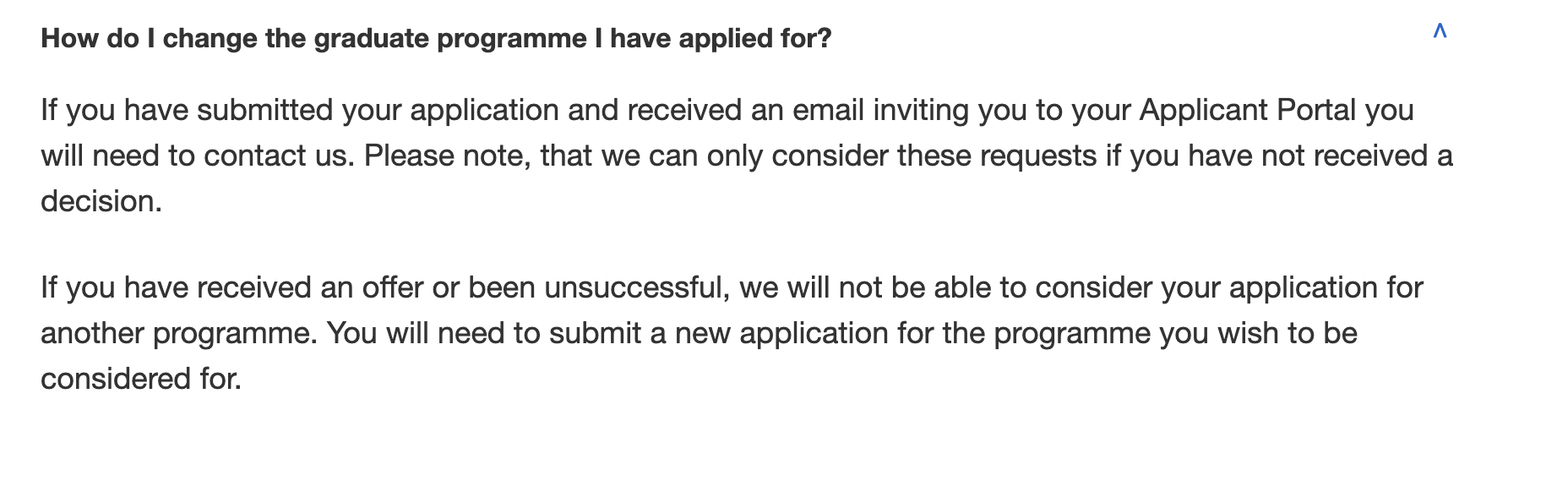Image resolution: width=1568 pixels, height=492 pixels.
Task: Click the words 'graduate programme' in the heading
Action: pyautogui.click(x=450, y=38)
